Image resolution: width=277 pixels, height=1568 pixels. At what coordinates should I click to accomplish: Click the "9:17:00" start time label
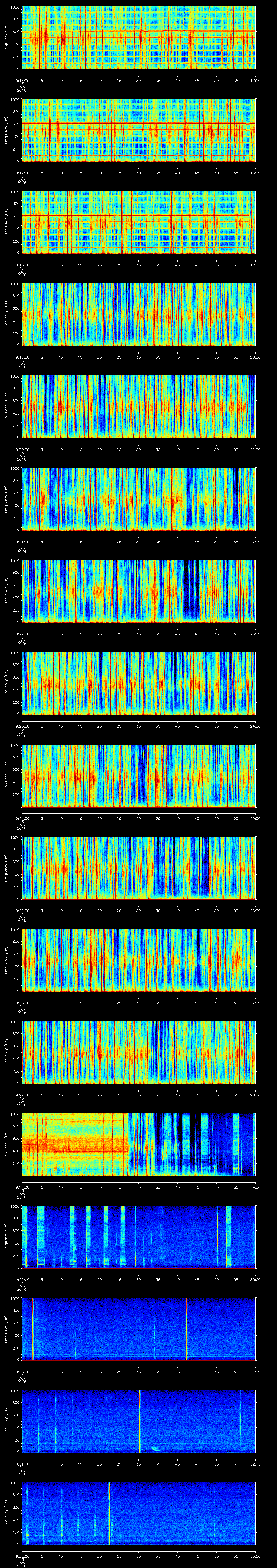(x=22, y=173)
